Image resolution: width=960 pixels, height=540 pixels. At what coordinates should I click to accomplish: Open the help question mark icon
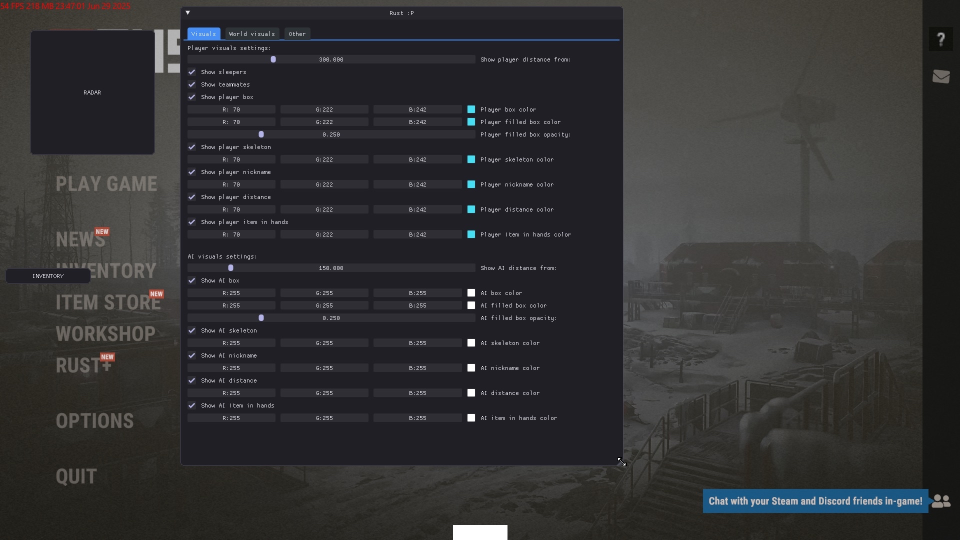[x=941, y=39]
